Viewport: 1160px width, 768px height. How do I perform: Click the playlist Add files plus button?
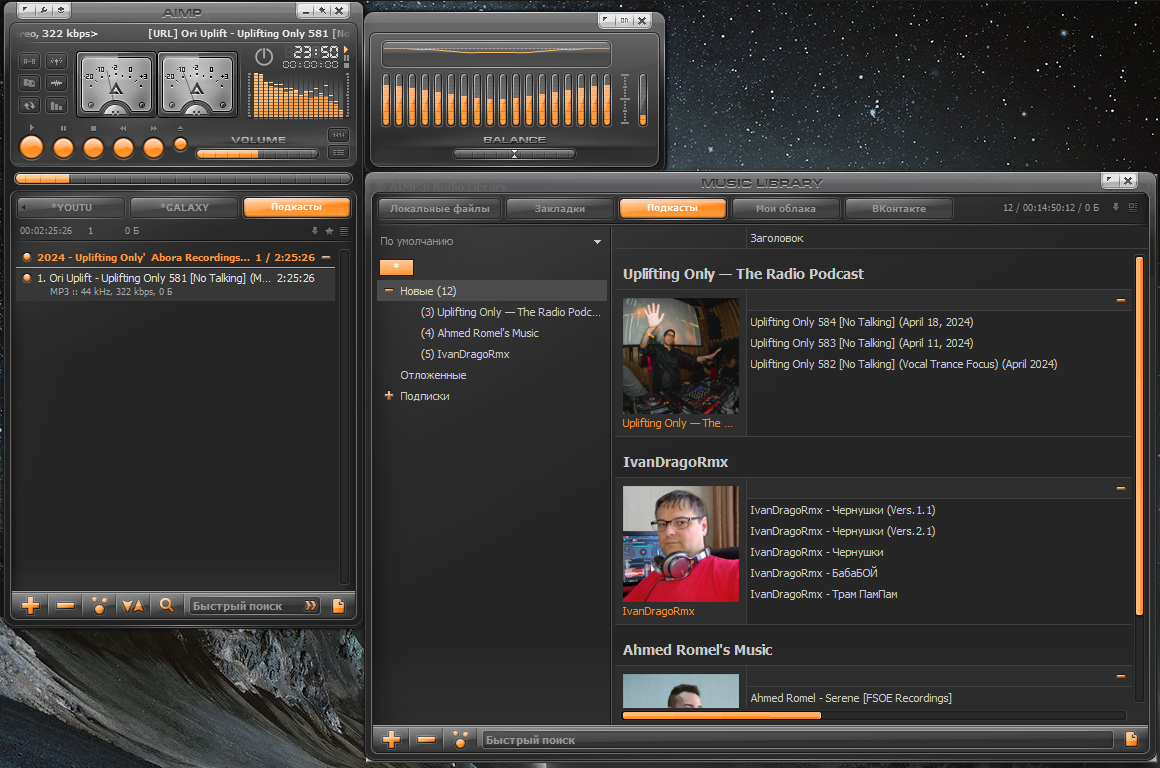(30, 606)
